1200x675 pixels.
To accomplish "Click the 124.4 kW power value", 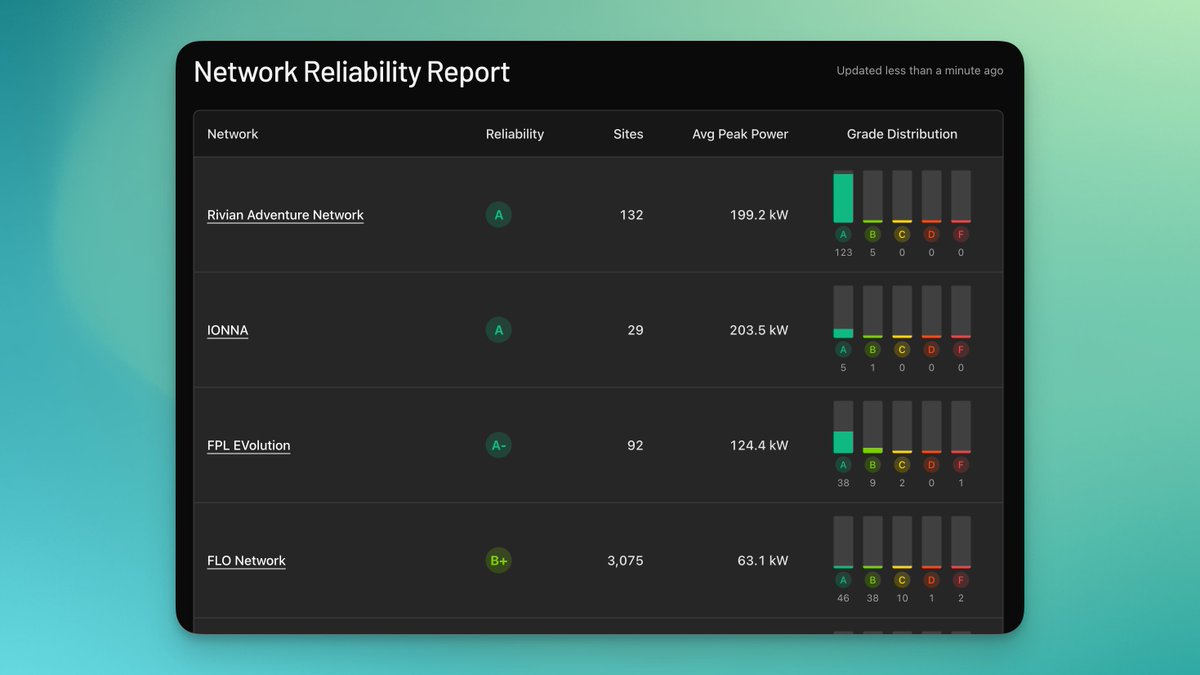I will coord(759,445).
